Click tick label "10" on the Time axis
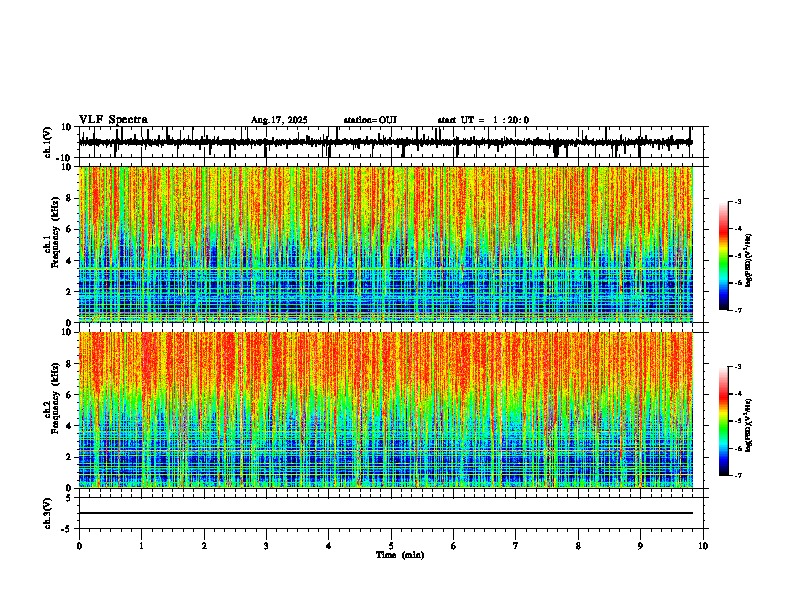 click(703, 546)
